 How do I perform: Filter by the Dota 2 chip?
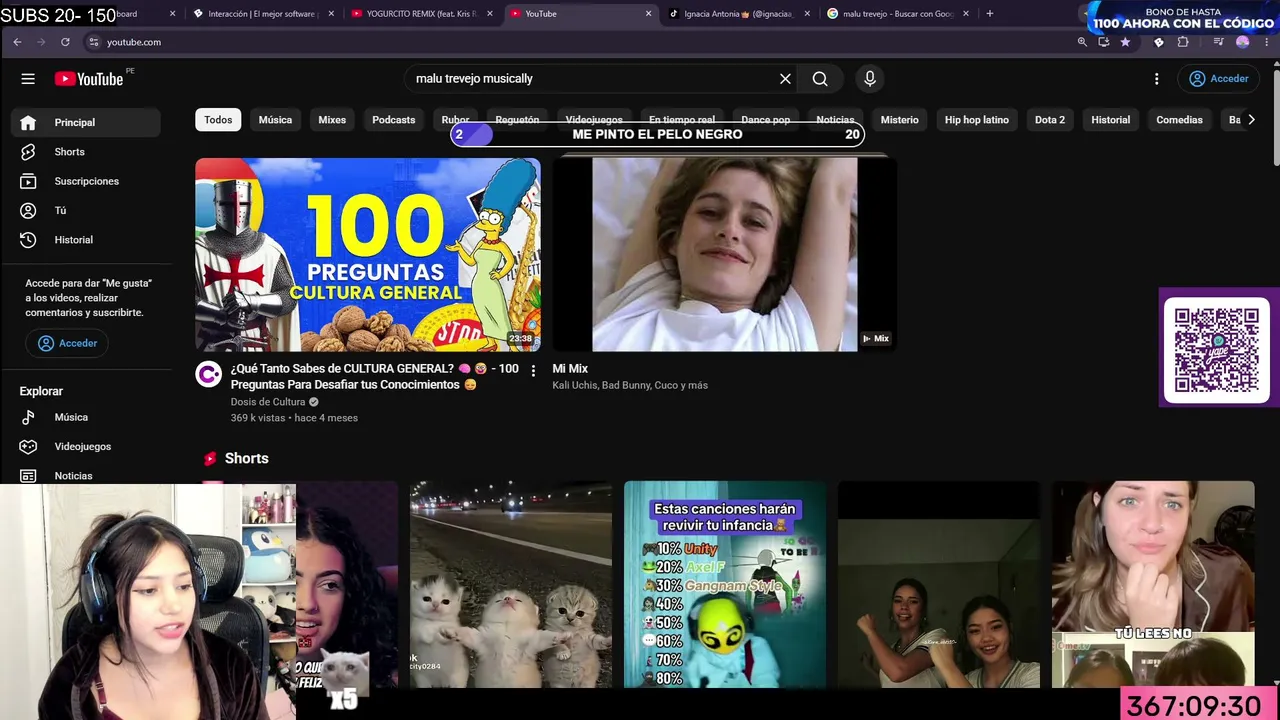[1050, 120]
